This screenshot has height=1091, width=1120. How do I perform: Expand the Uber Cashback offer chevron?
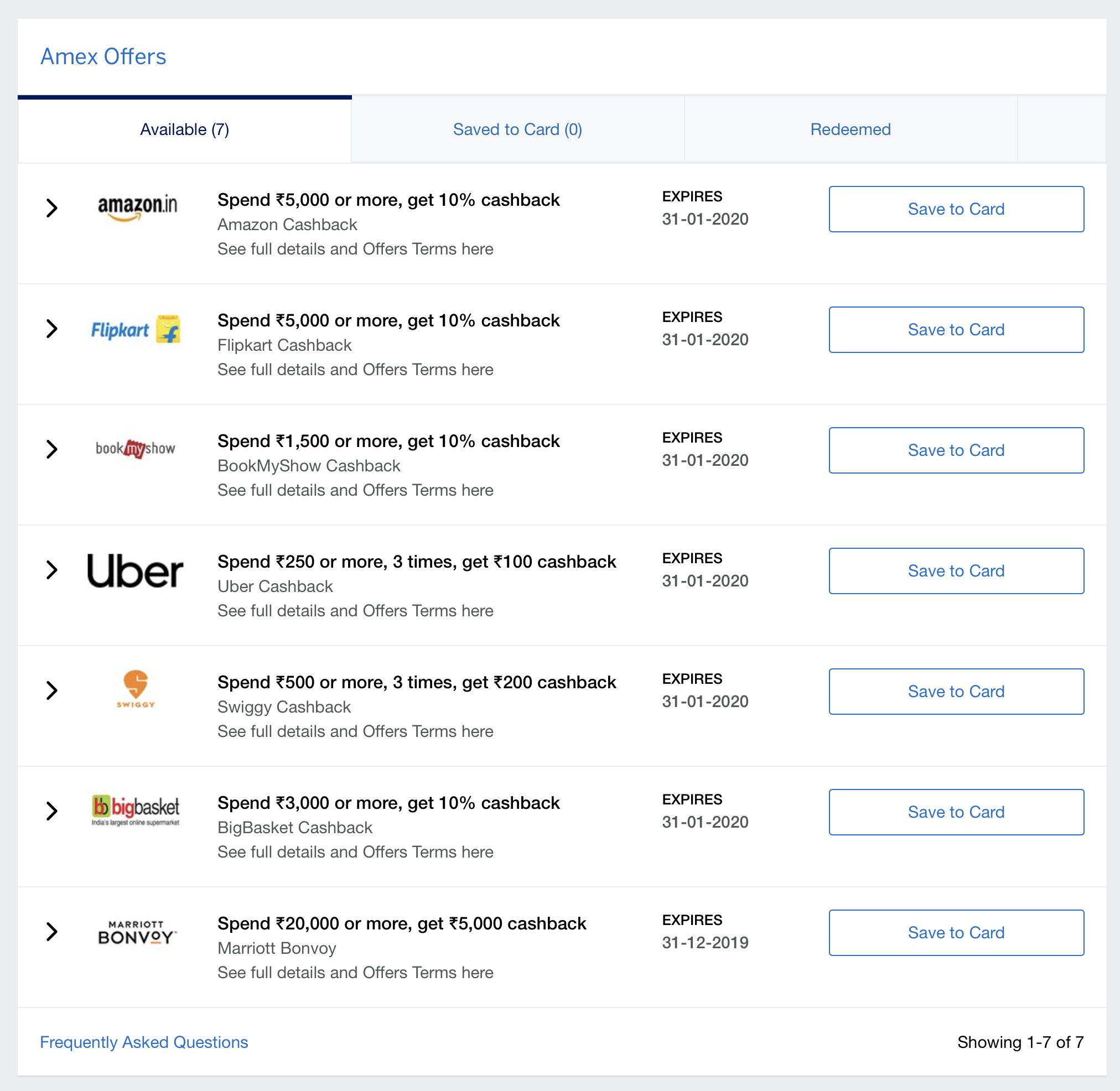[52, 570]
